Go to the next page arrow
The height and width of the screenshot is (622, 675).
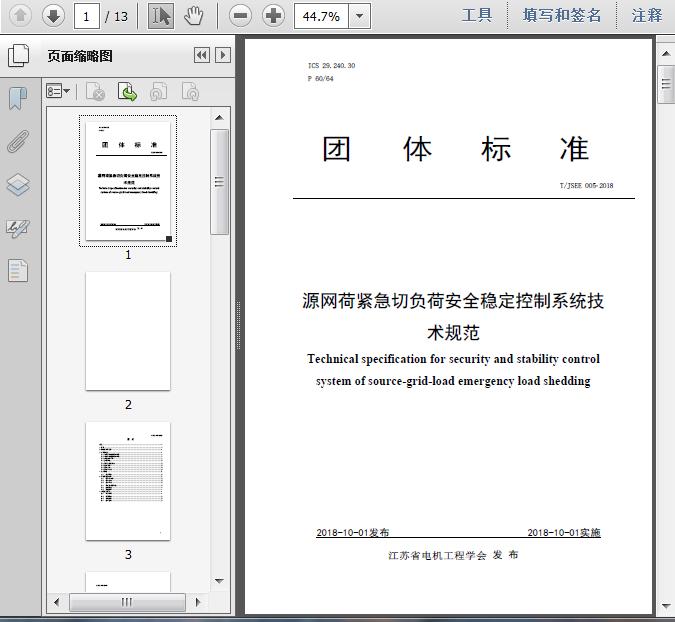[x=53, y=15]
